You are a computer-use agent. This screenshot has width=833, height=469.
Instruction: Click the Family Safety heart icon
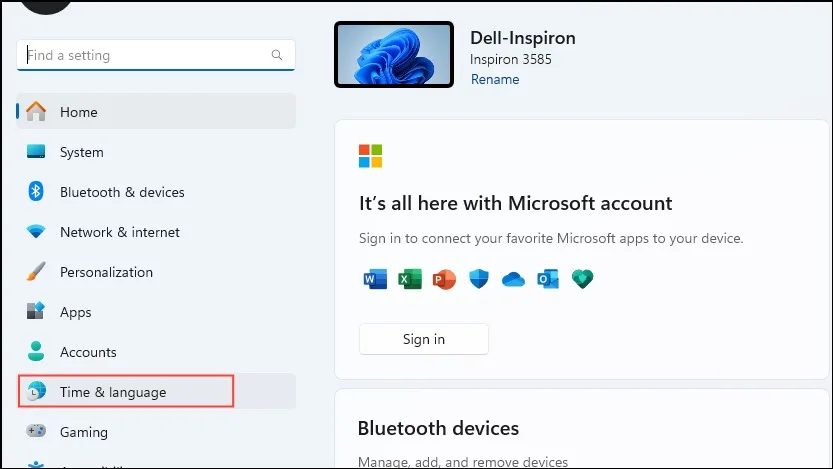(582, 279)
